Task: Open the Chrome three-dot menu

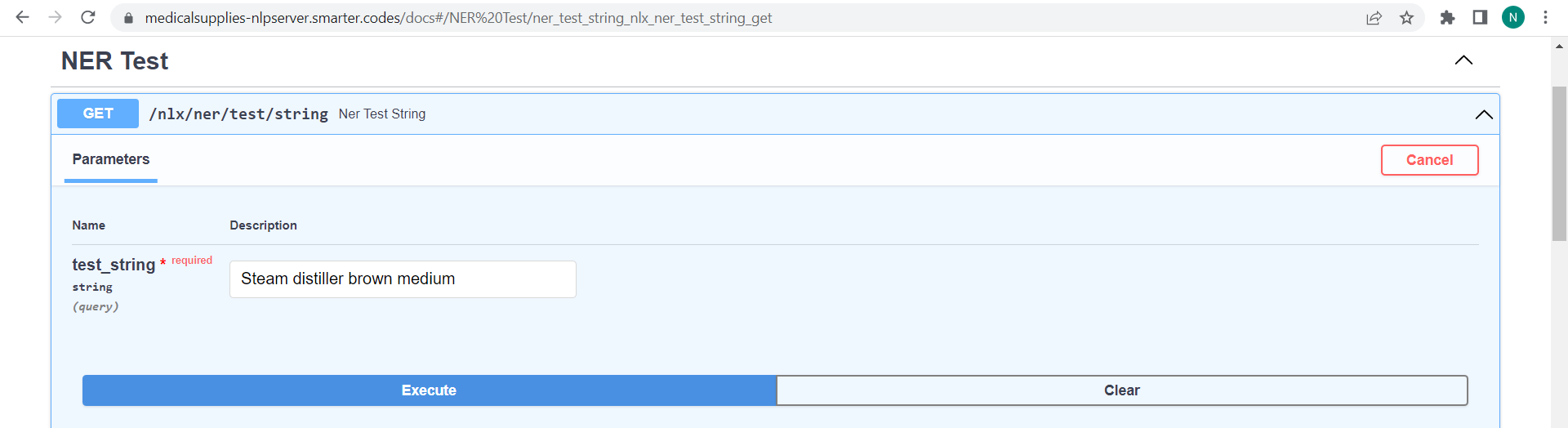Action: (1545, 18)
